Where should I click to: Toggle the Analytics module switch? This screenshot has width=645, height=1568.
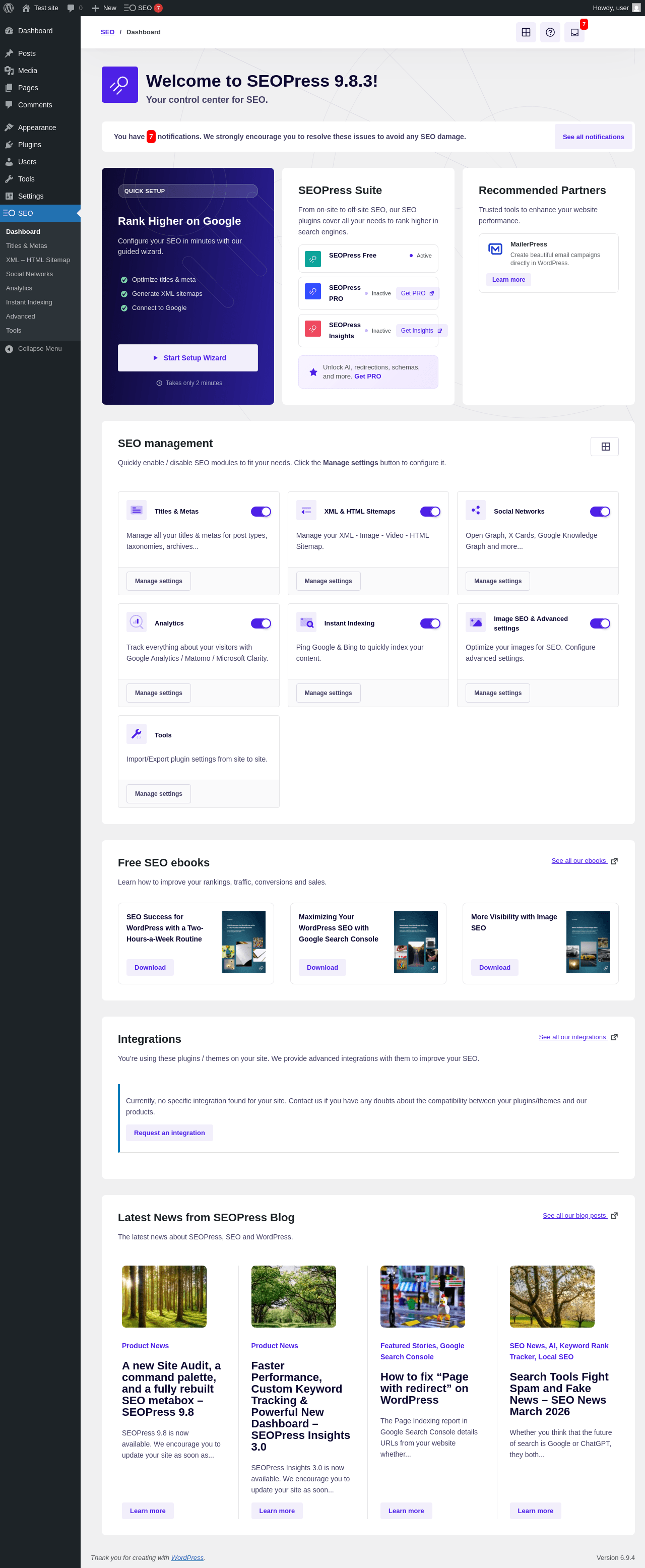coord(261,623)
